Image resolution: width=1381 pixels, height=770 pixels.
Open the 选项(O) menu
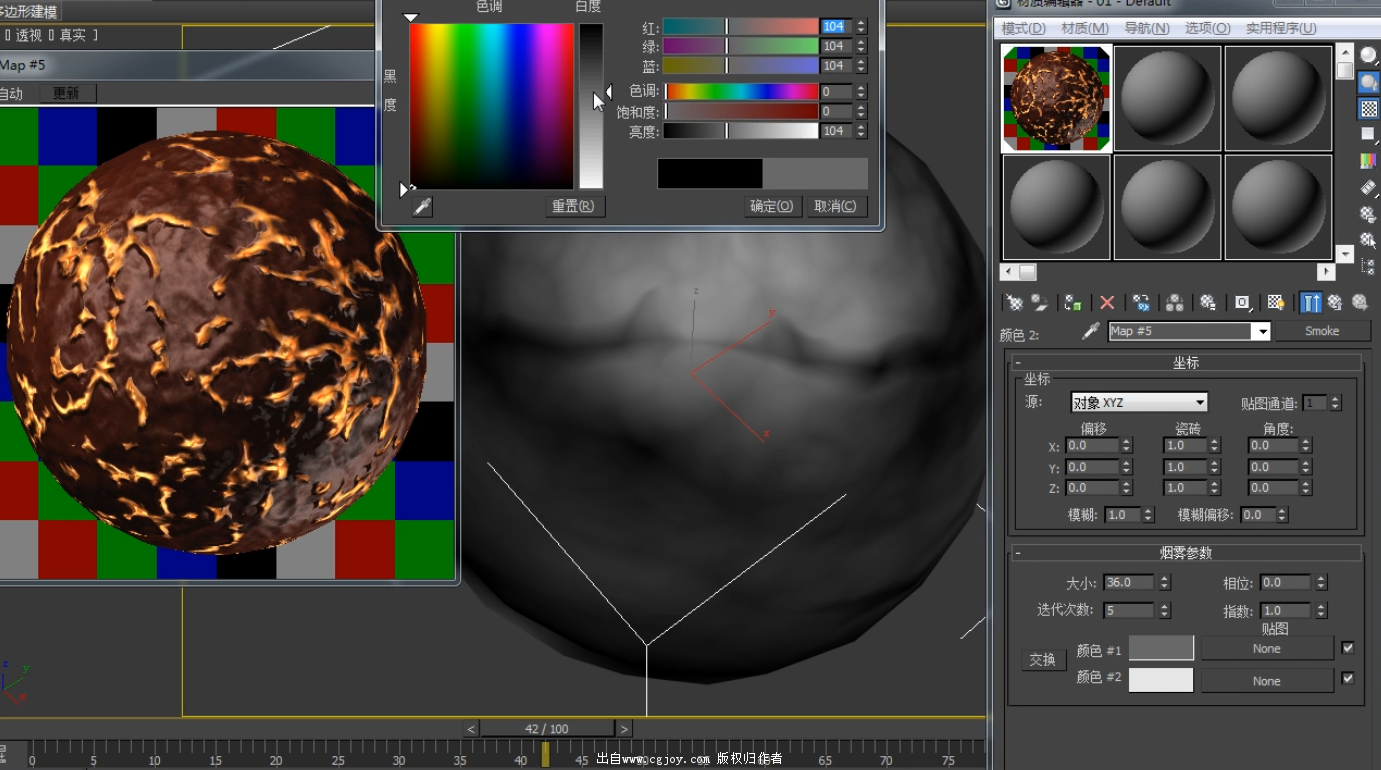point(1207,28)
